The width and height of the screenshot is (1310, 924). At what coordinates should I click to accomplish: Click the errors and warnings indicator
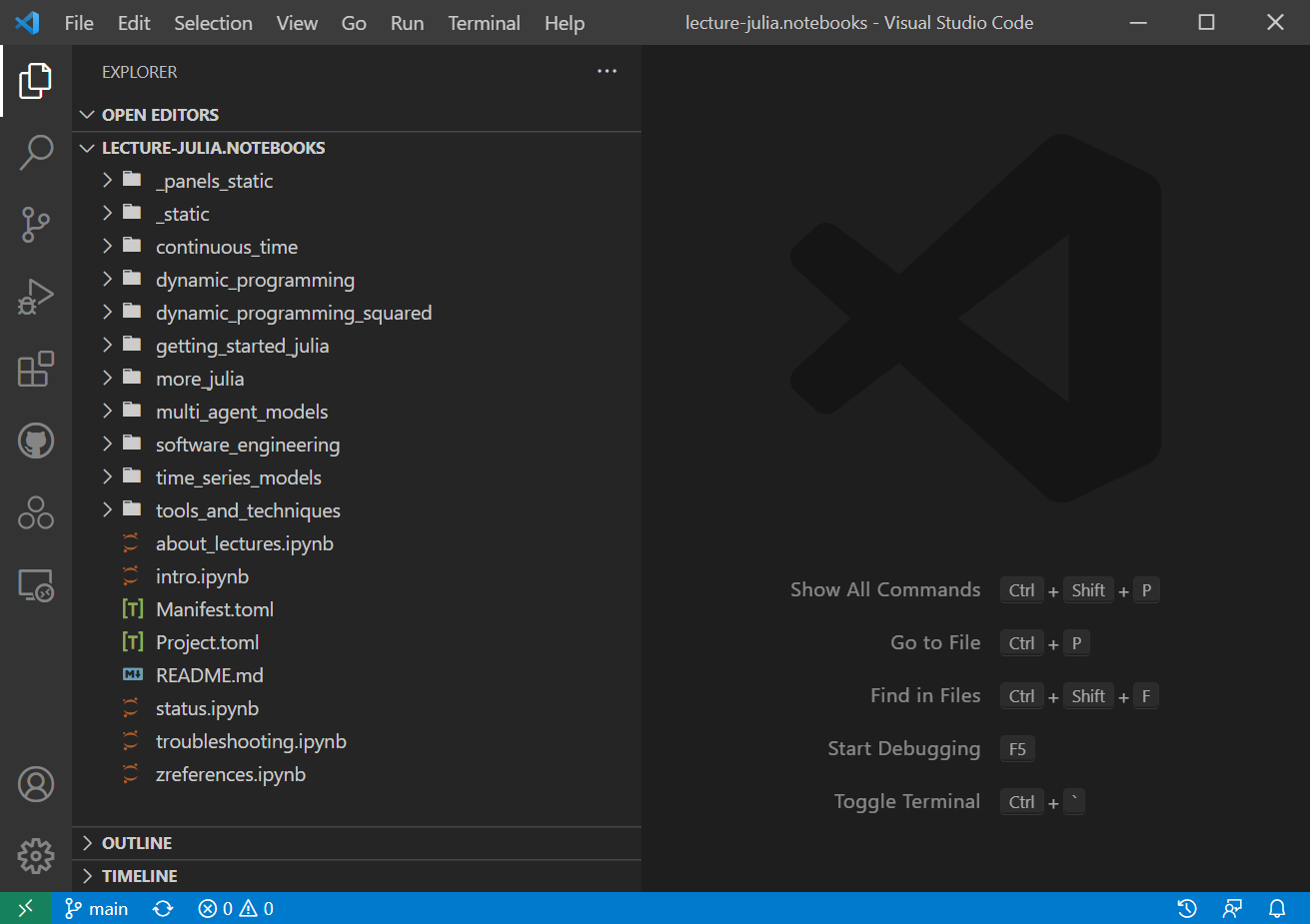236,908
